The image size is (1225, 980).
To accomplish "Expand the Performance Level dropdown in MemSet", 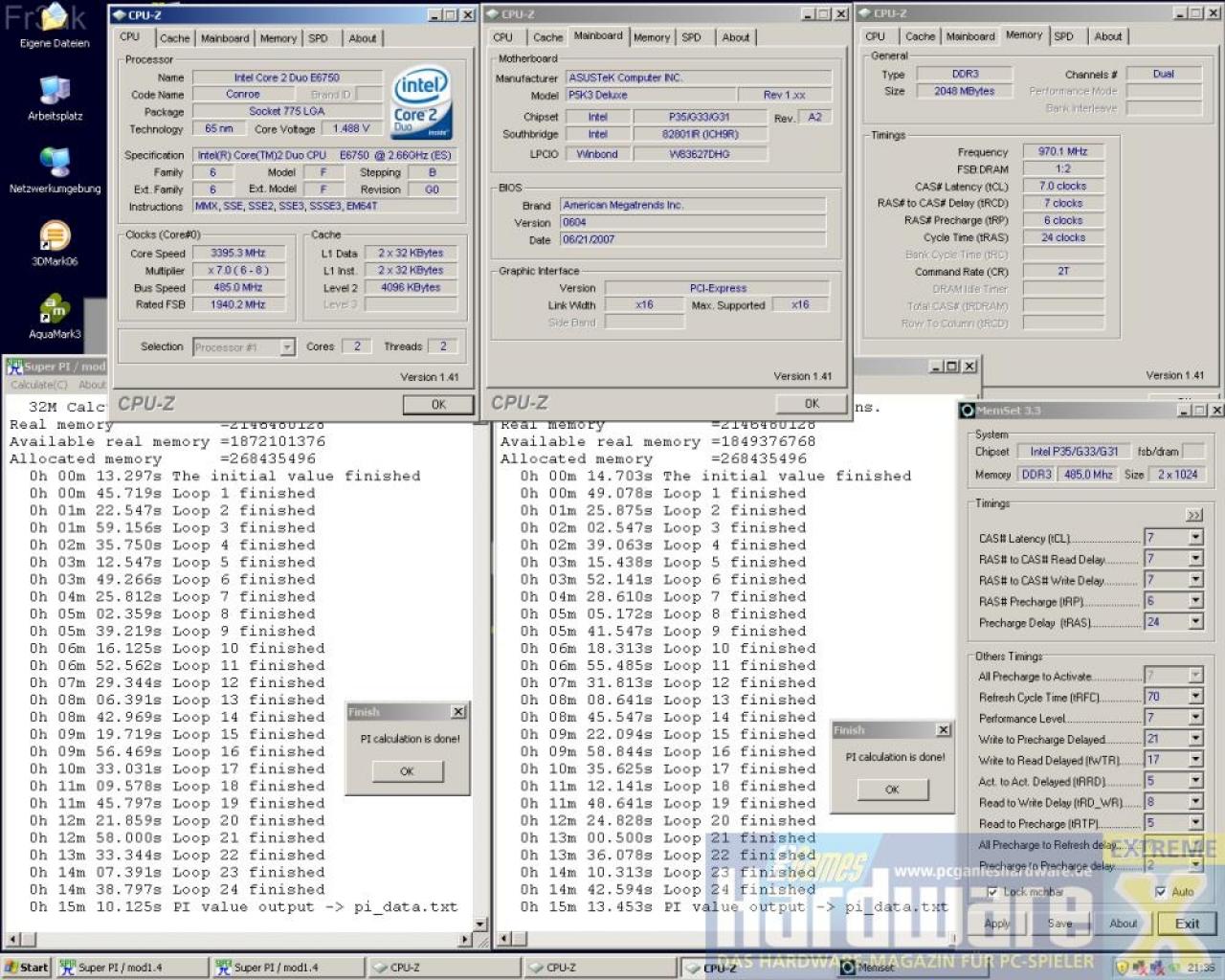I will tap(1195, 718).
